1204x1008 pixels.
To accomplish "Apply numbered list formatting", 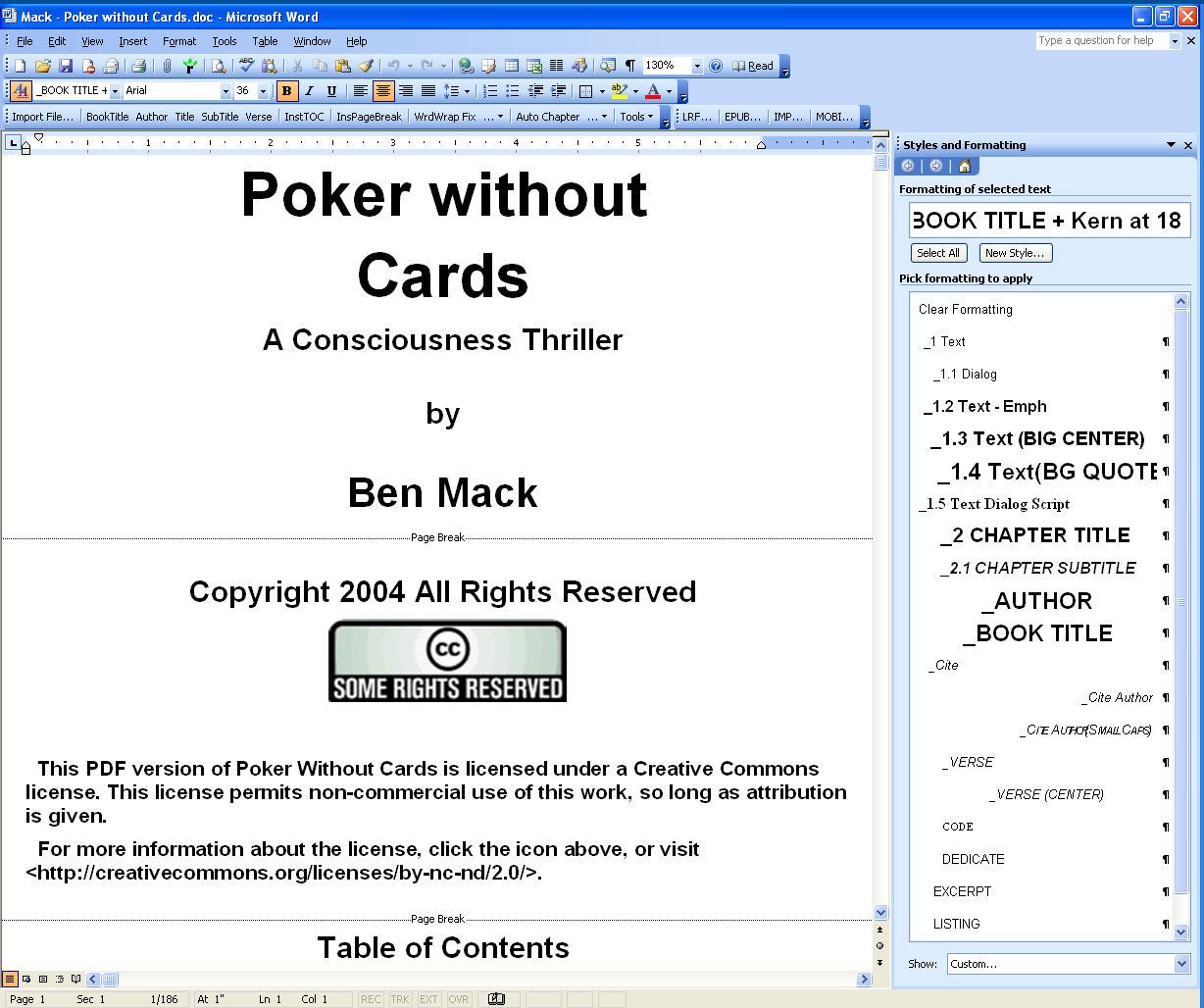I will click(490, 91).
